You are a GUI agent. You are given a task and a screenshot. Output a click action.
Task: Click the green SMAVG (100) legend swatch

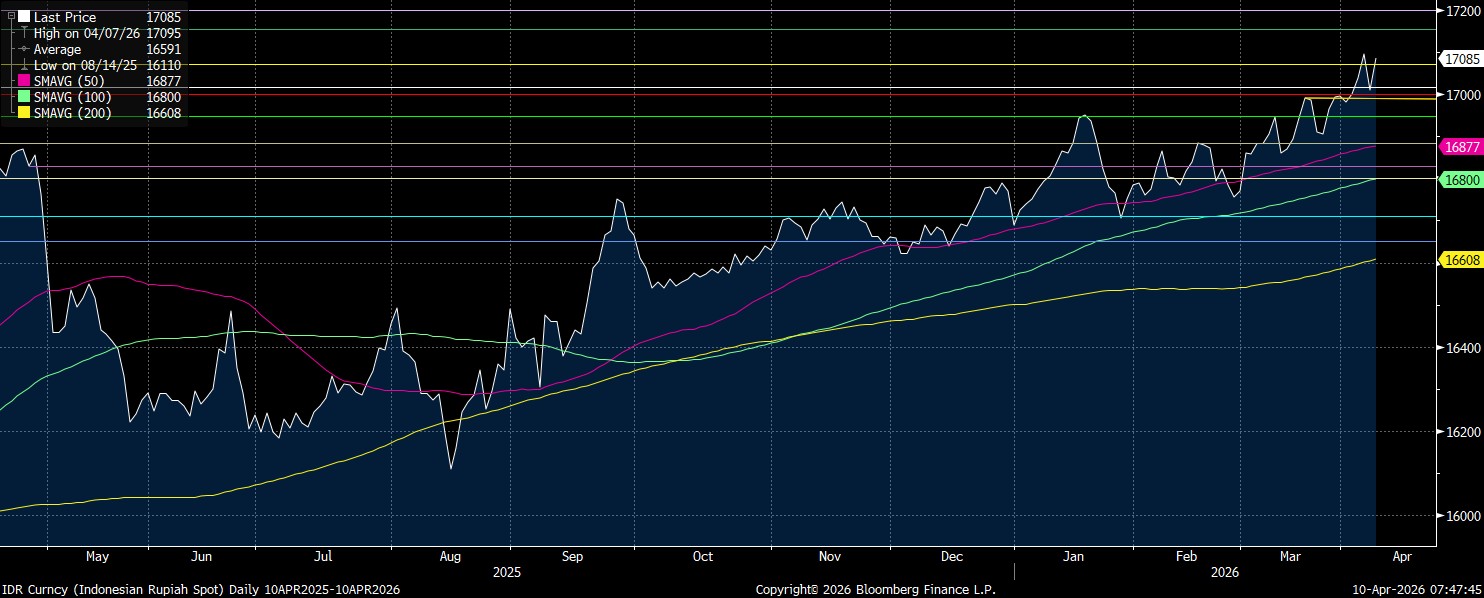24,98
